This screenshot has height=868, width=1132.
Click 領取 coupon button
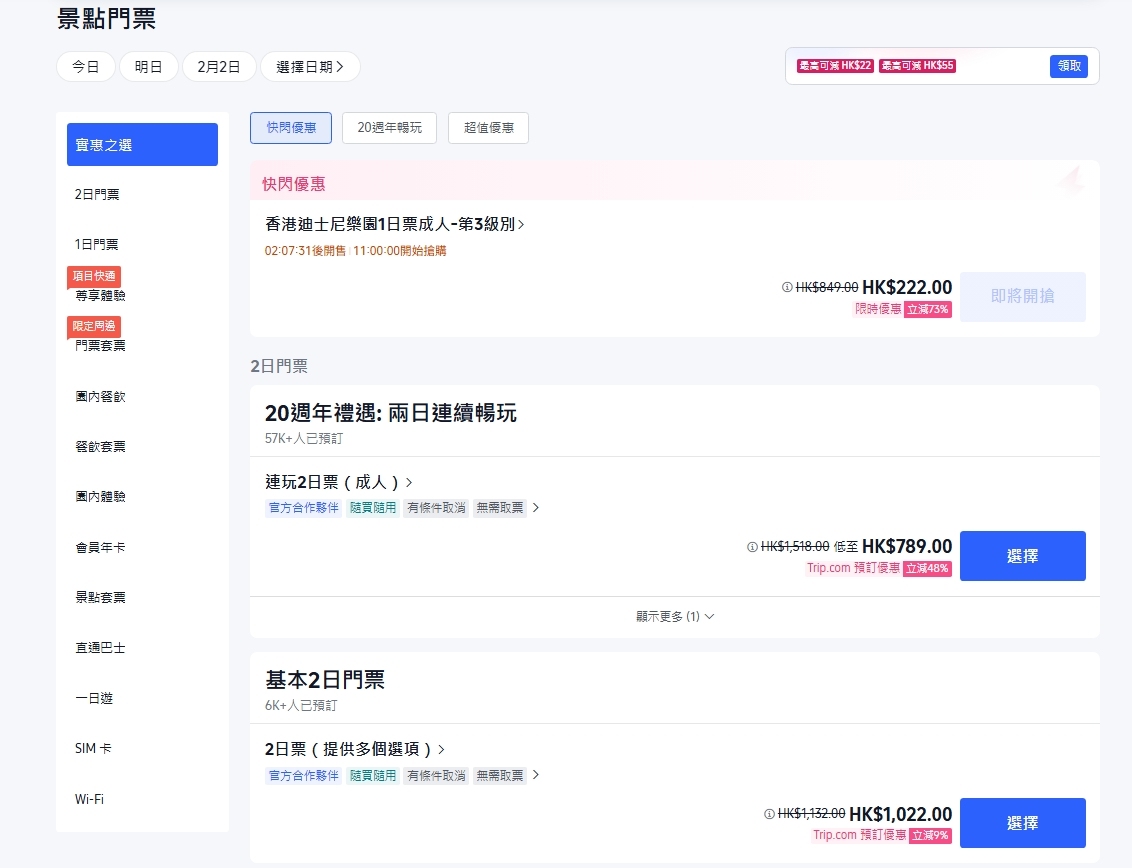(x=1068, y=66)
